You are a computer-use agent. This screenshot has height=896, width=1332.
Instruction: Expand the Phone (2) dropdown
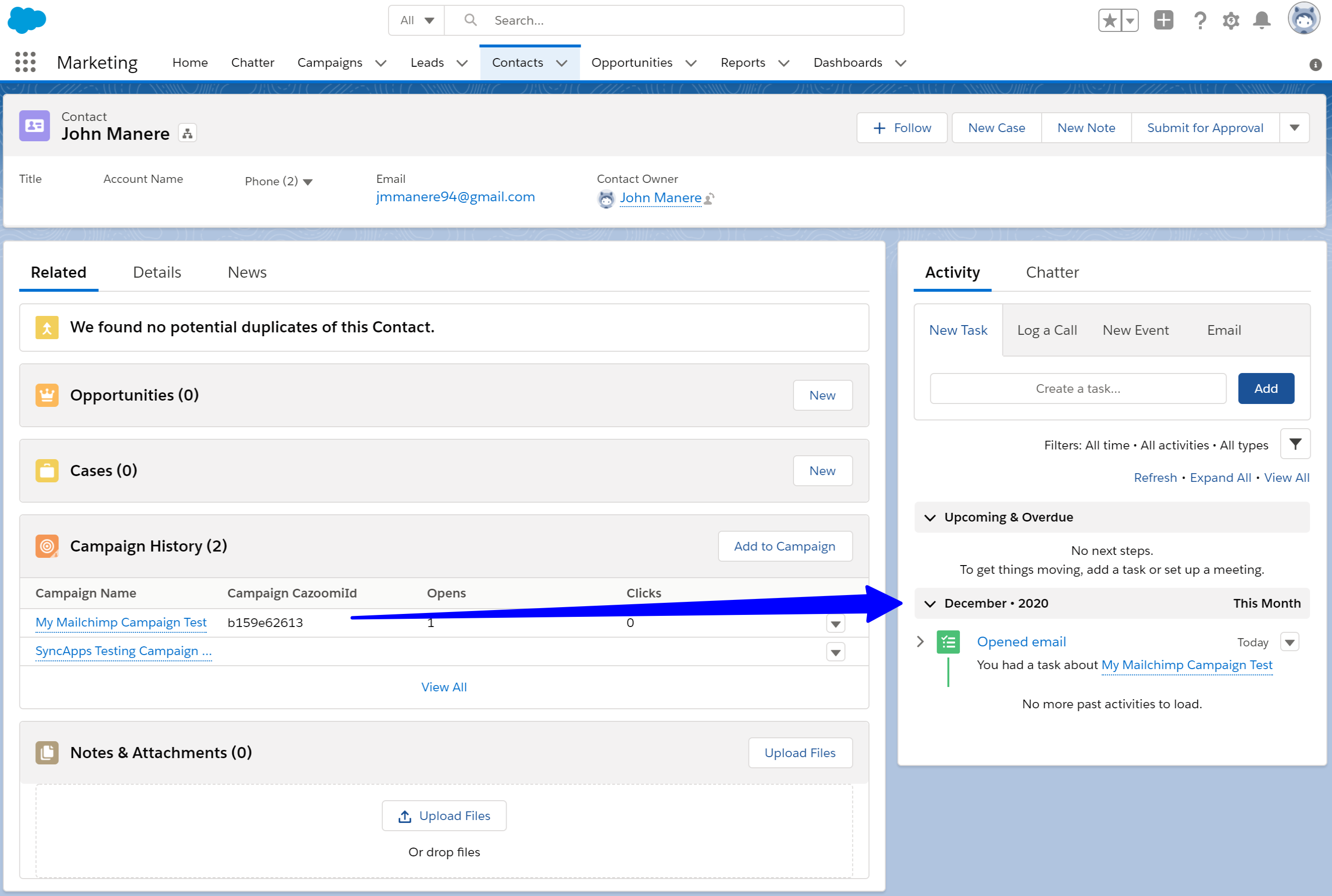[307, 182]
